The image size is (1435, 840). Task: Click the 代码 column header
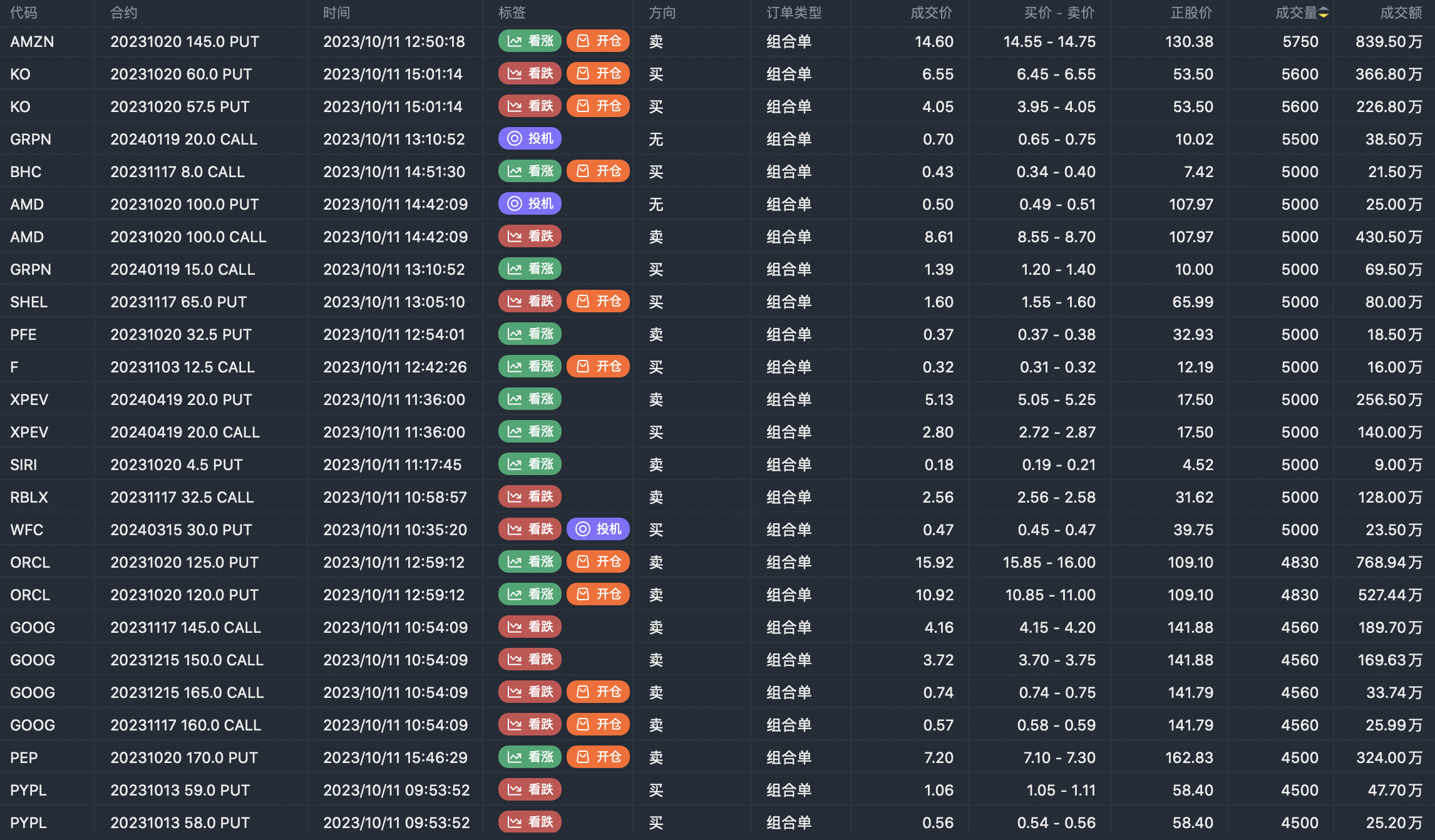[24, 13]
